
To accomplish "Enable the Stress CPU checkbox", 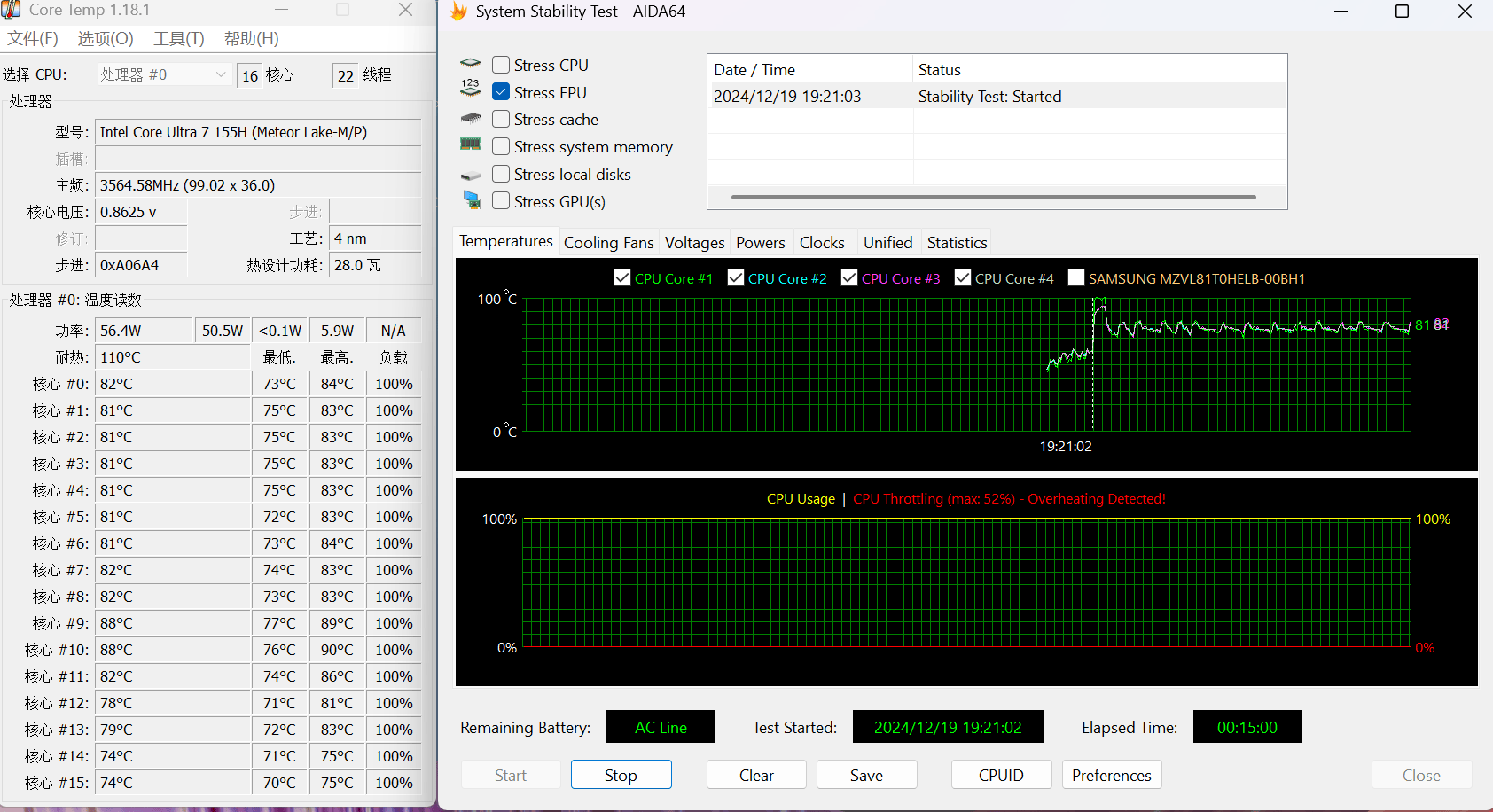I will 501,65.
